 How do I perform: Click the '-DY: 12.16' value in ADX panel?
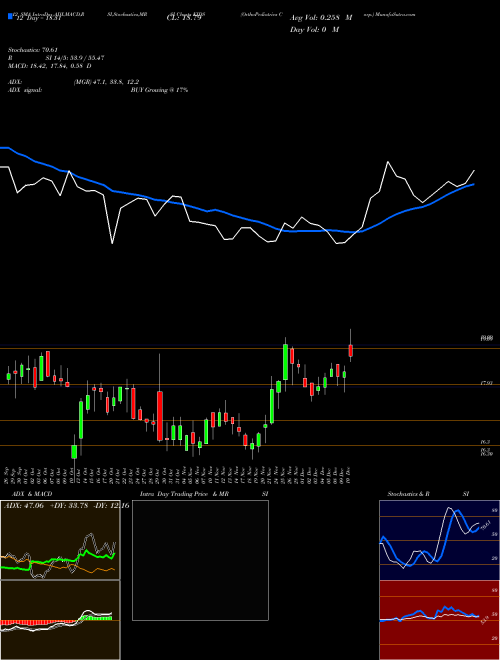click(111, 506)
